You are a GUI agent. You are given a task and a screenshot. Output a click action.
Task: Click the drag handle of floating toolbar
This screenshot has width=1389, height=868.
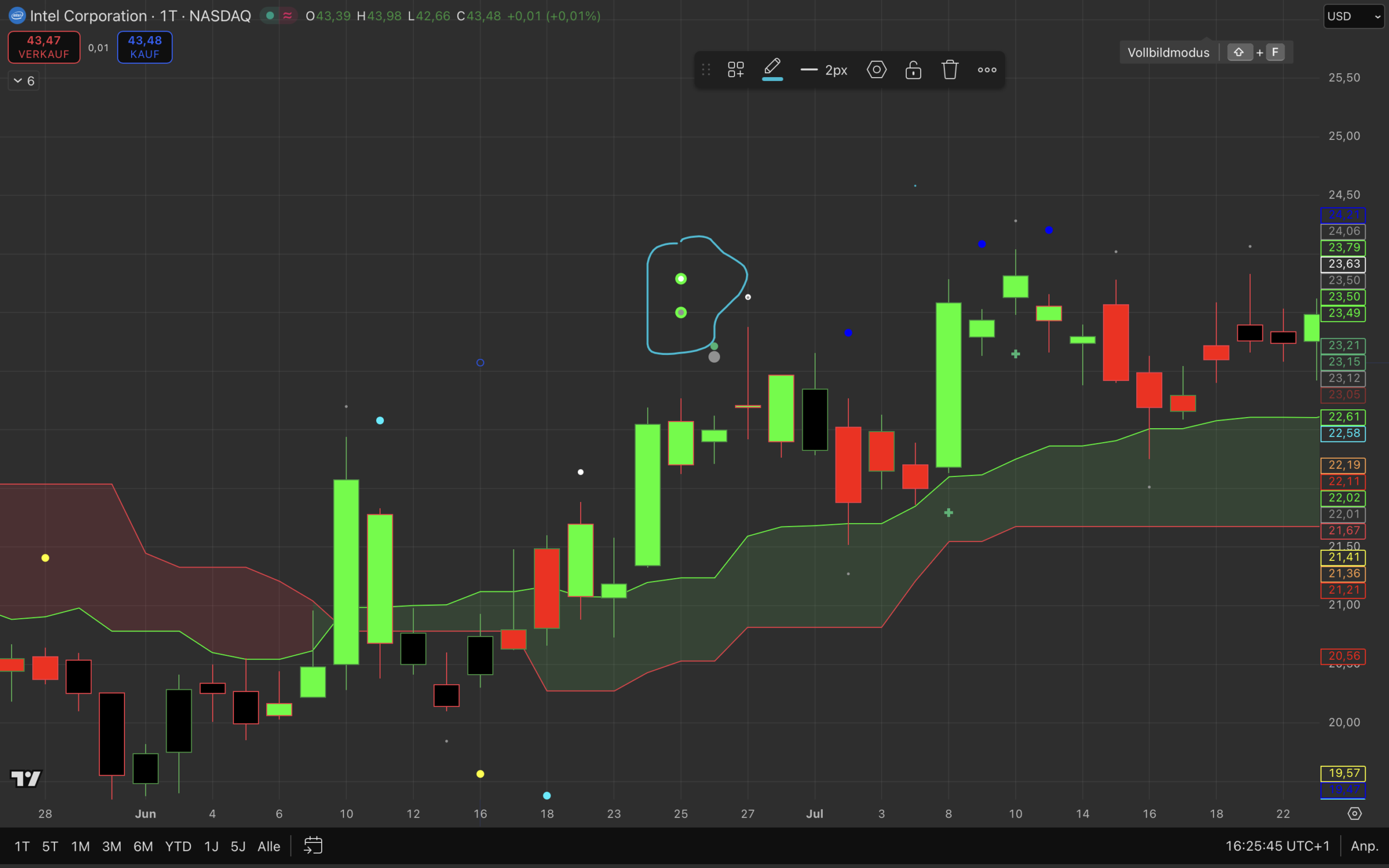tap(706, 70)
